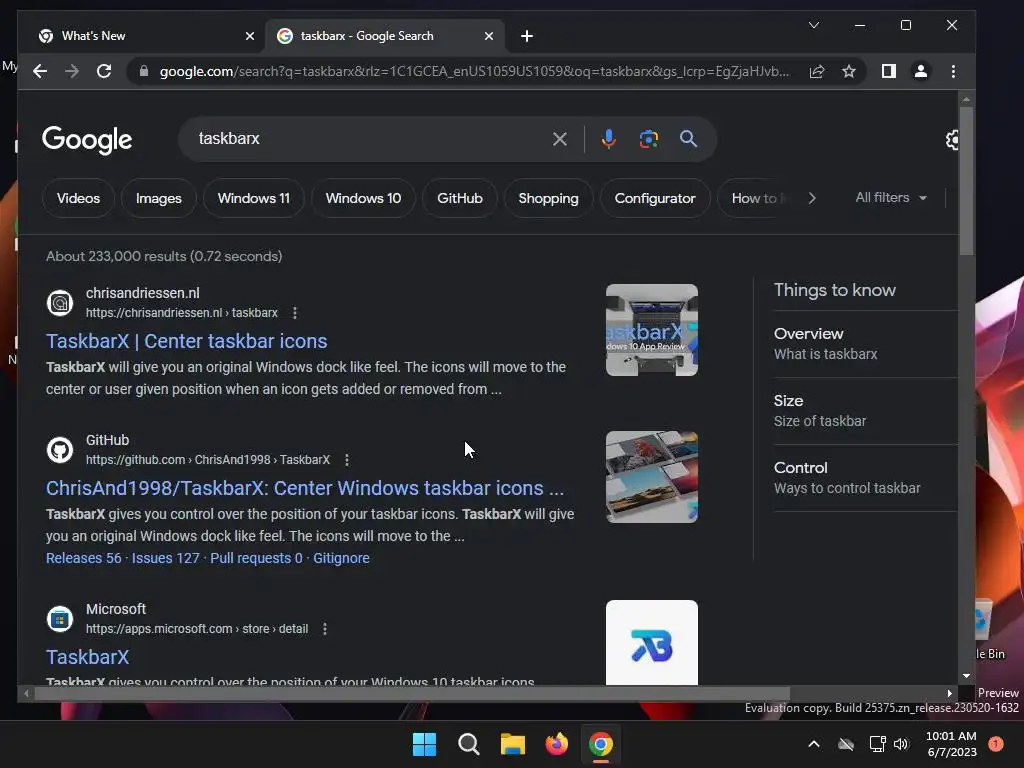Open the Issues 127 sublink

click(x=165, y=558)
